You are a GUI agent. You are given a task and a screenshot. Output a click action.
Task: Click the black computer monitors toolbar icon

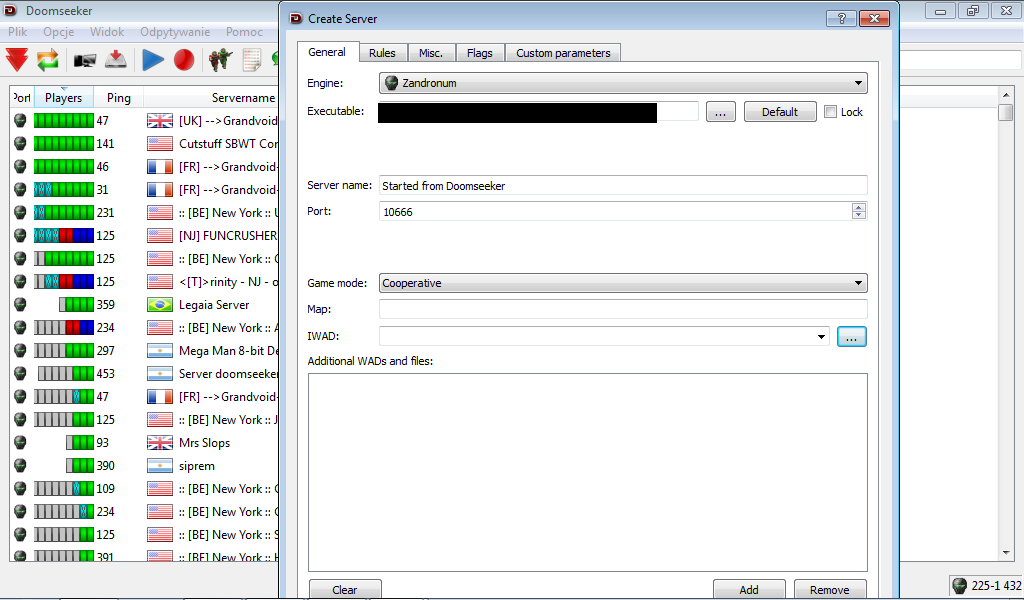tap(85, 60)
